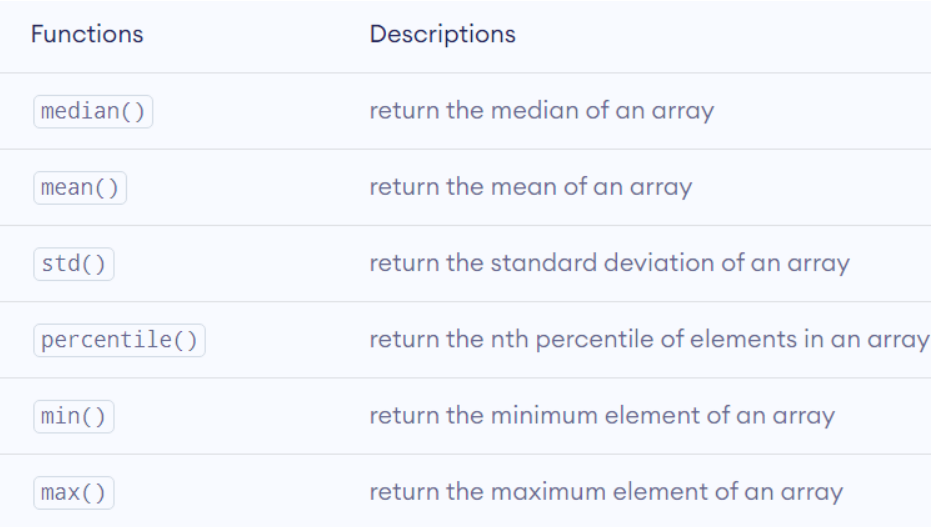The image size is (931, 527).
Task: Click the description 'return the mean of an array'
Action: click(x=531, y=188)
